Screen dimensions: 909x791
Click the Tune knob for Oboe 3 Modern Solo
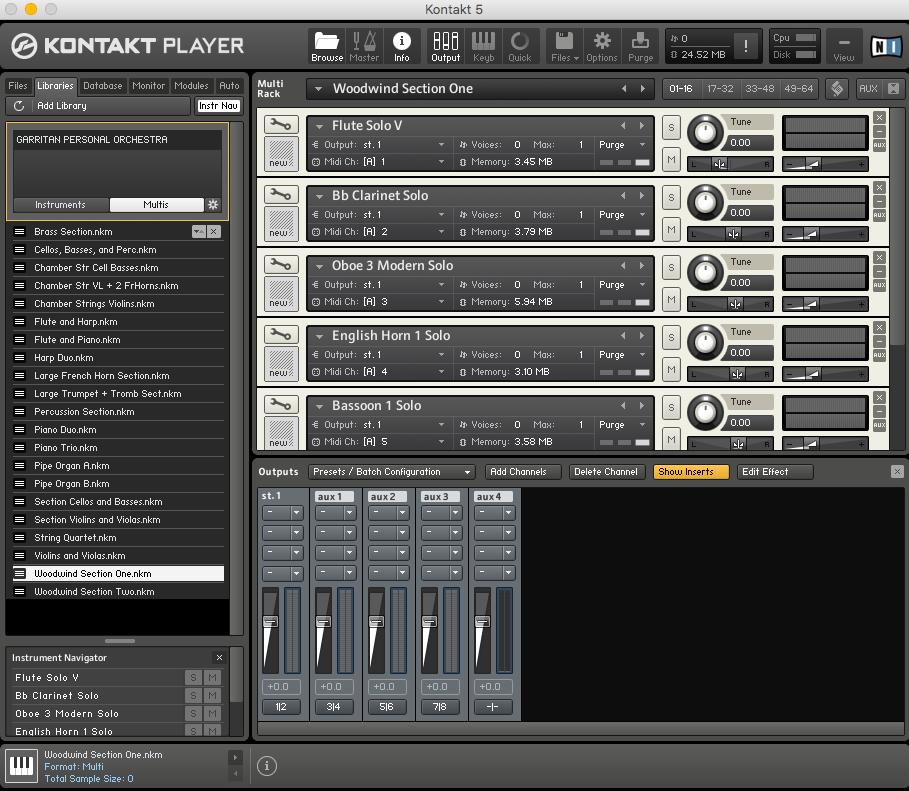(705, 273)
